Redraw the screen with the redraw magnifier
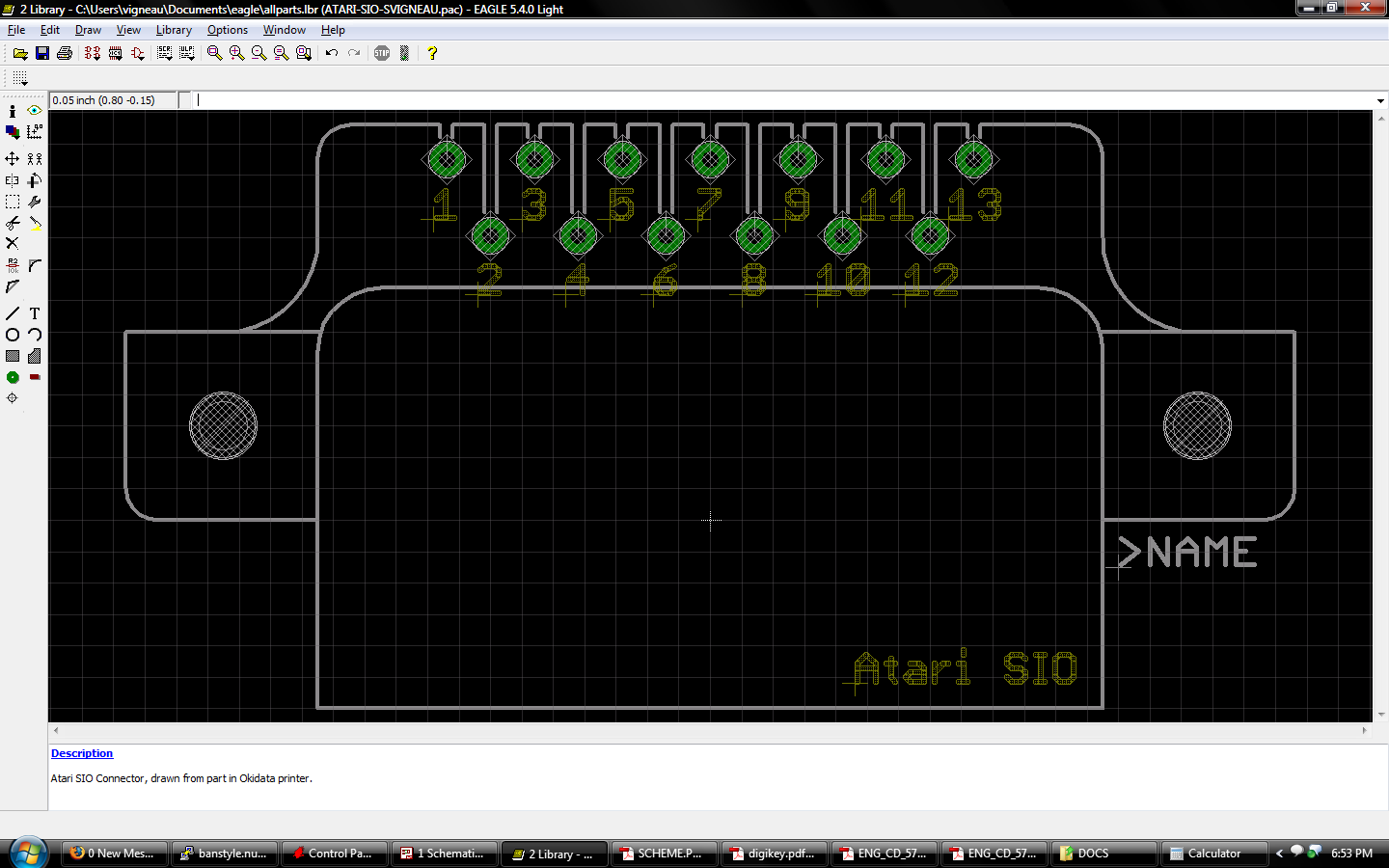 (x=281, y=53)
